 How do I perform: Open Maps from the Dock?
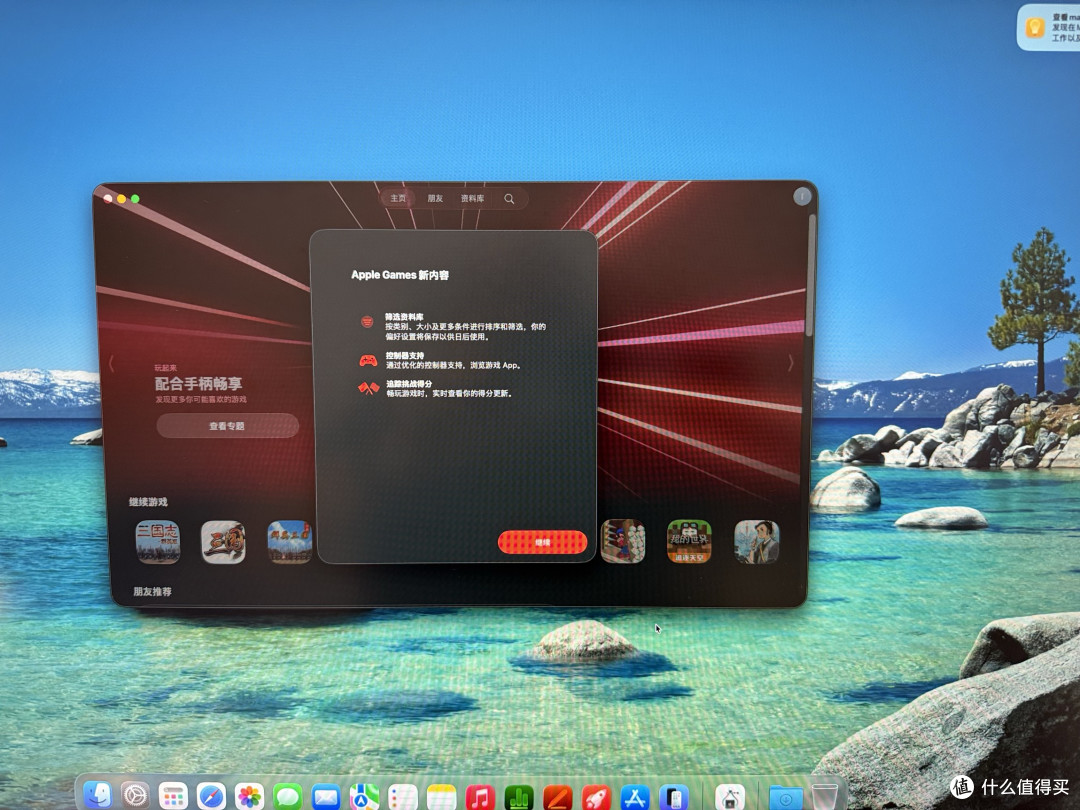364,798
